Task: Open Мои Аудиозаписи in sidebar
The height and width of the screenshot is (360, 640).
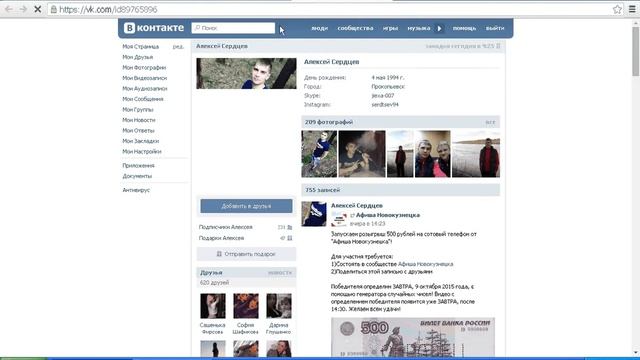Action: pos(145,89)
